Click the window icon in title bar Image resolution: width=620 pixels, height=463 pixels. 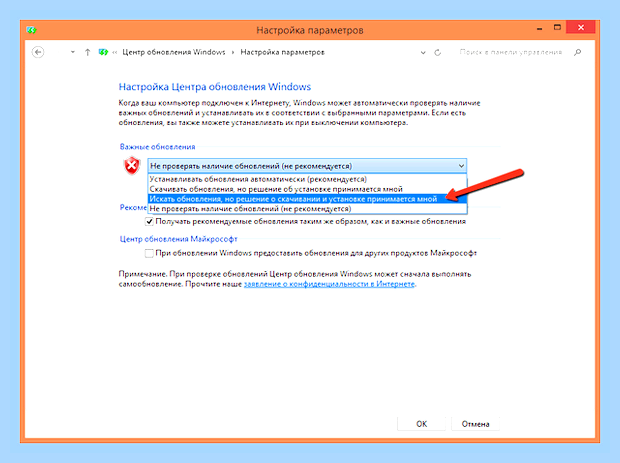31,30
